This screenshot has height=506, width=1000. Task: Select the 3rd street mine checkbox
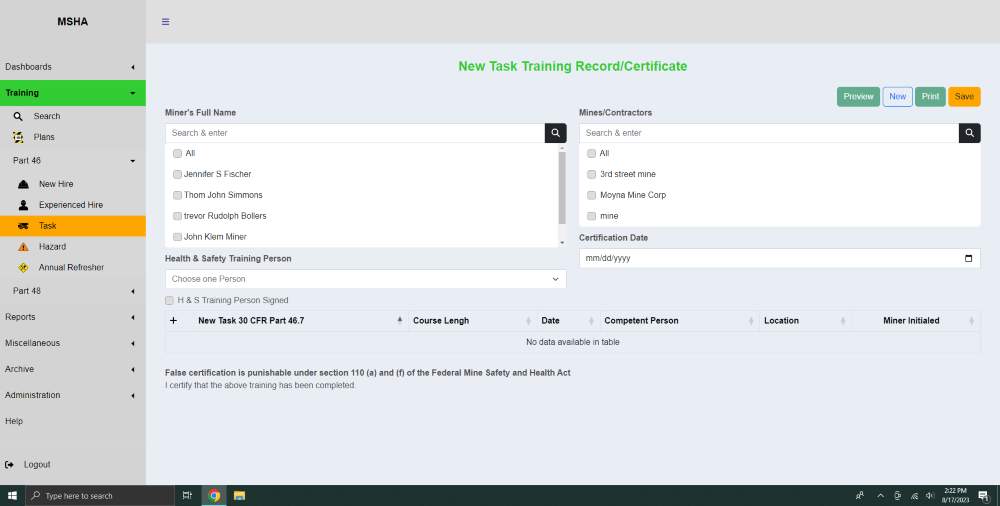591,174
